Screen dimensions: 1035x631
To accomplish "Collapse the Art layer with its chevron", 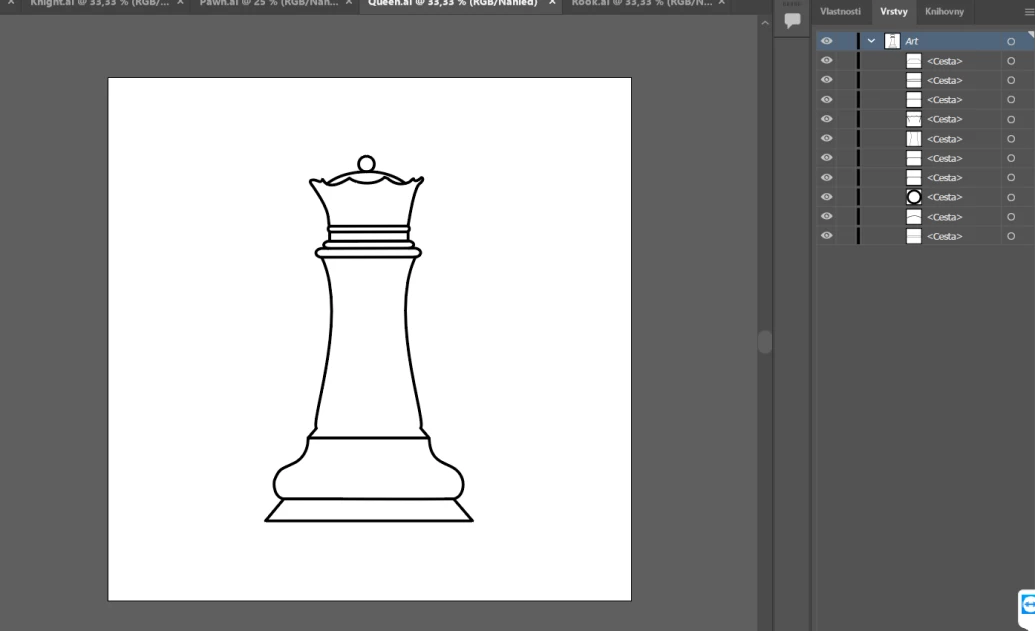I will pyautogui.click(x=871, y=41).
